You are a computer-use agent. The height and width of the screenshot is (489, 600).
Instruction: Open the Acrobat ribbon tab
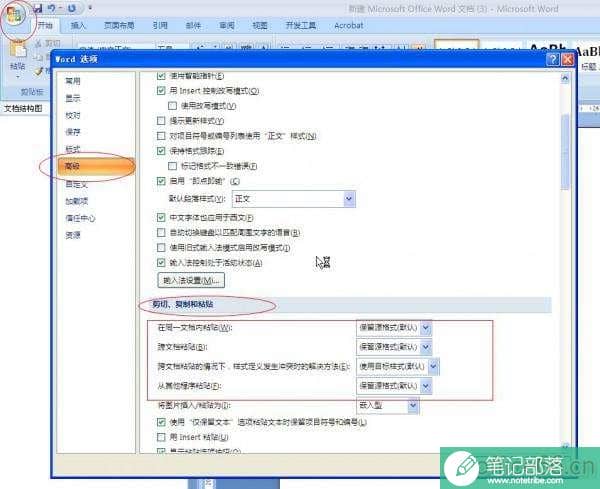[349, 26]
